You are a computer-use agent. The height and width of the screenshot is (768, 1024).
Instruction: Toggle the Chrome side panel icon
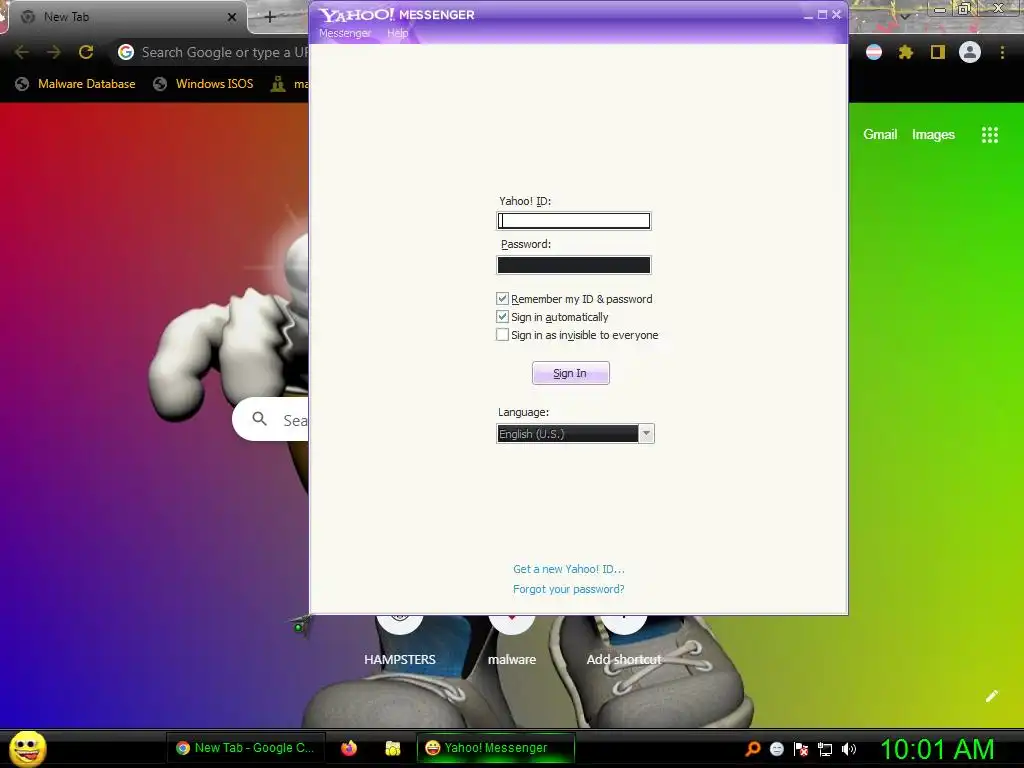938,52
